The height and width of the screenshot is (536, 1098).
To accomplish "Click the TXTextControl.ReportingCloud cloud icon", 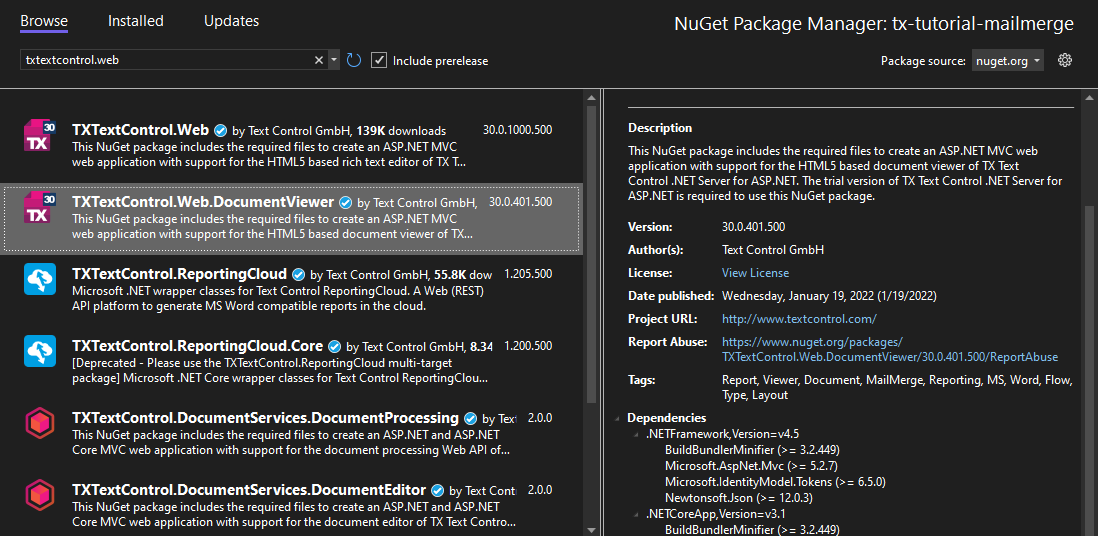I will point(40,279).
